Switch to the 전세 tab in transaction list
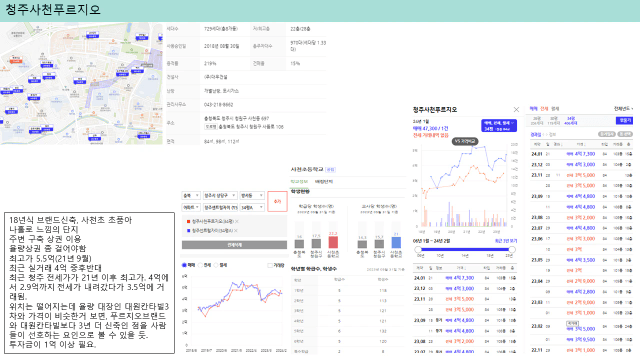The width and height of the screenshot is (640, 360). point(544,109)
